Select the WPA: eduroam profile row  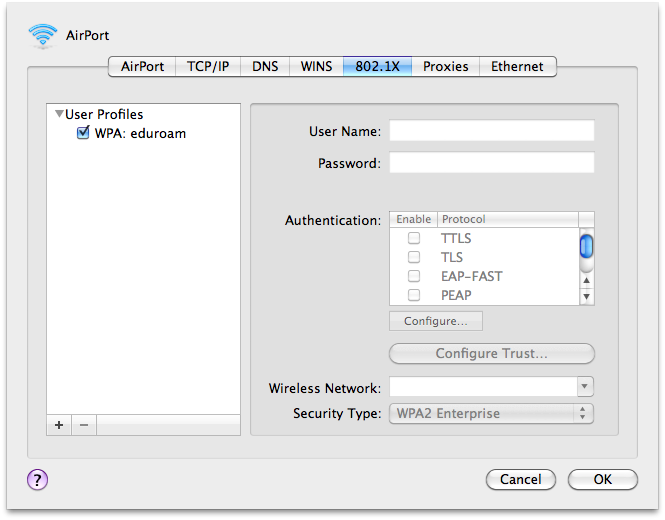click(143, 133)
